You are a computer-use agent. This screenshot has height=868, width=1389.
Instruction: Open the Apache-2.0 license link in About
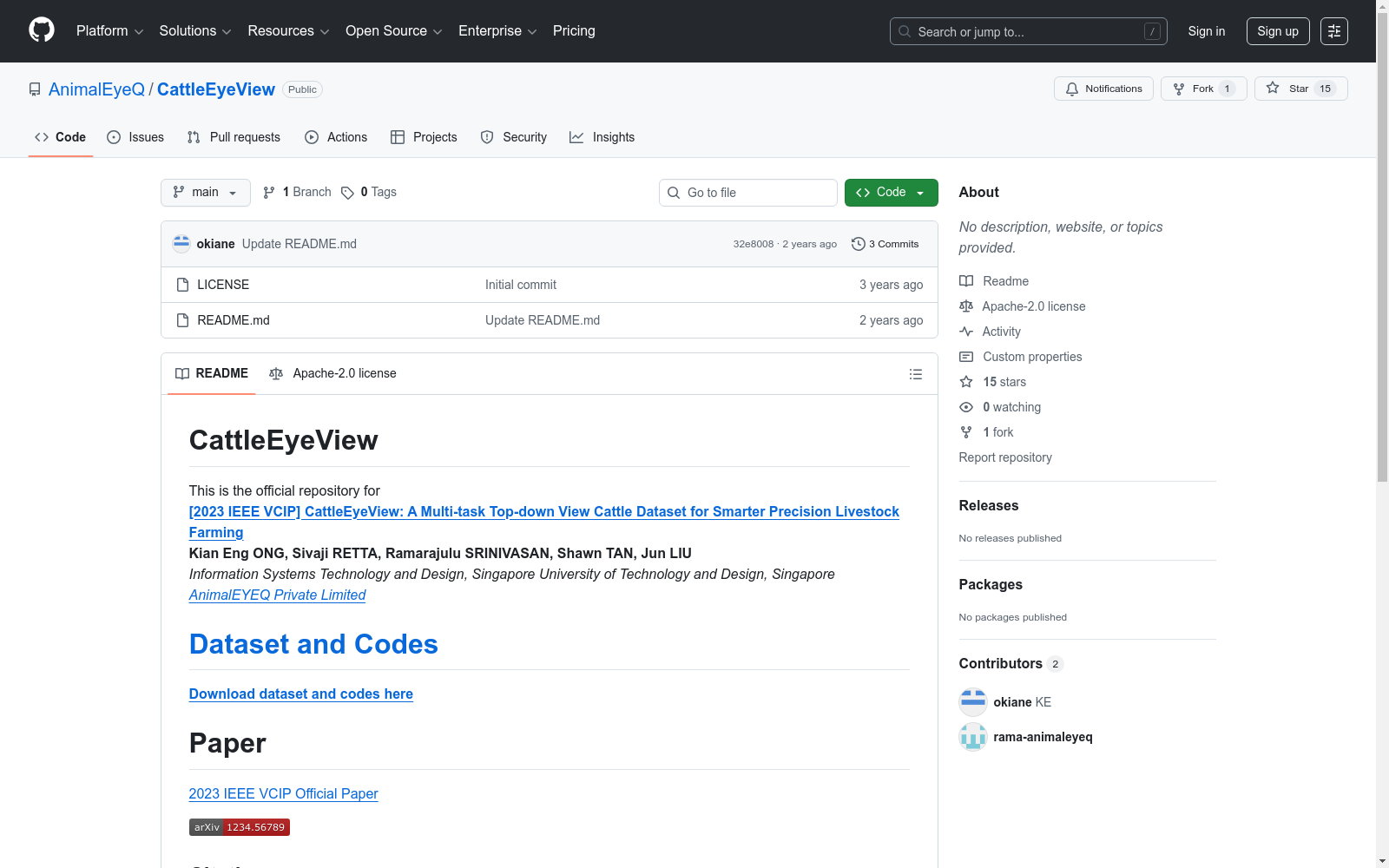pyautogui.click(x=1023, y=306)
